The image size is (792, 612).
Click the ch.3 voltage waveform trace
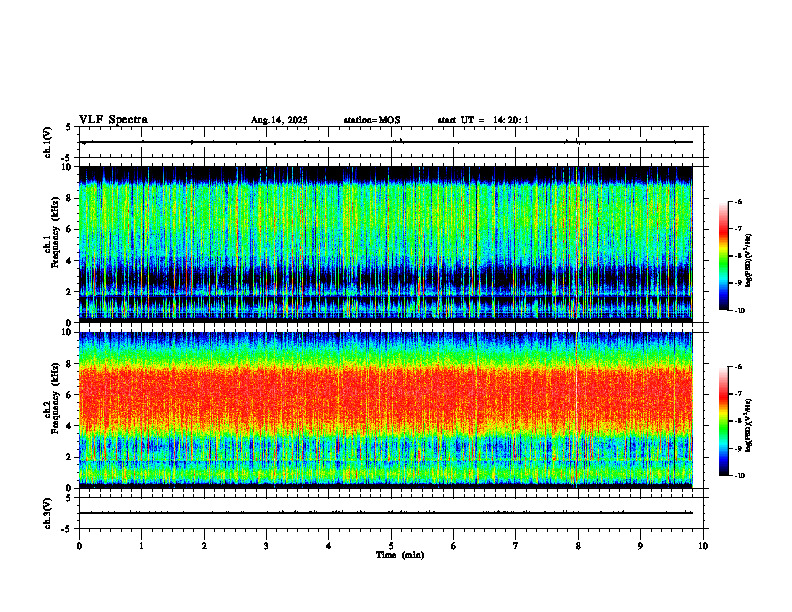point(386,513)
